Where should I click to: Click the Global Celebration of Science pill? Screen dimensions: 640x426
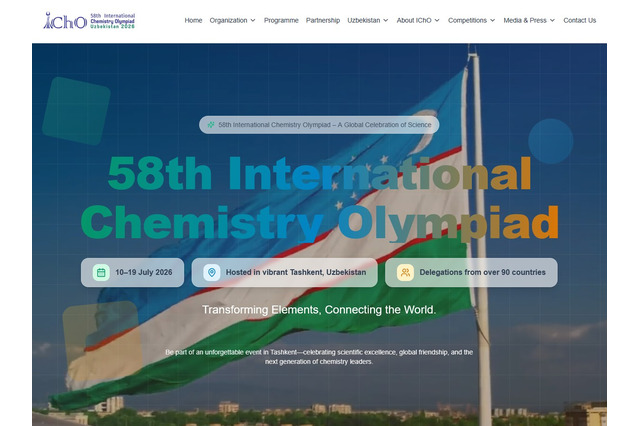[319, 125]
